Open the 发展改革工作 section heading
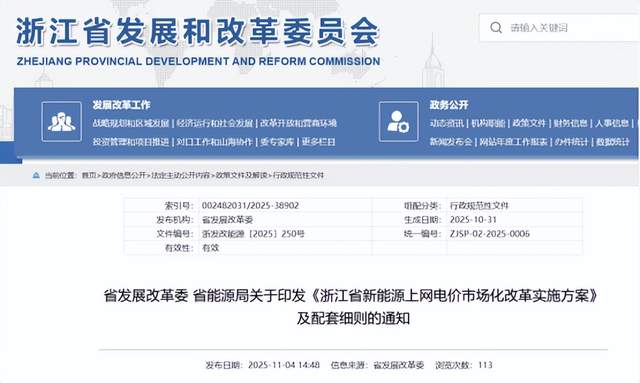The width and height of the screenshot is (640, 383). coord(121,105)
